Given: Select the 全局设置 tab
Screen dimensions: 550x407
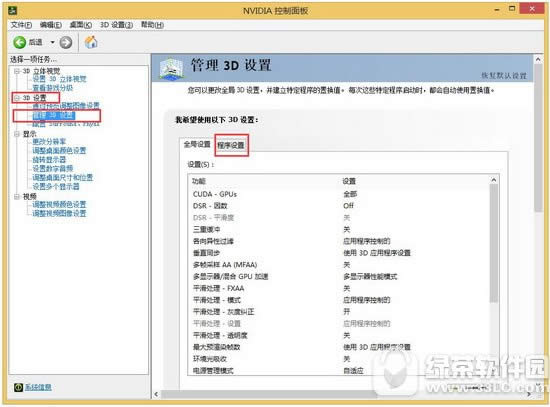Looking at the screenshot, I should pos(197,144).
